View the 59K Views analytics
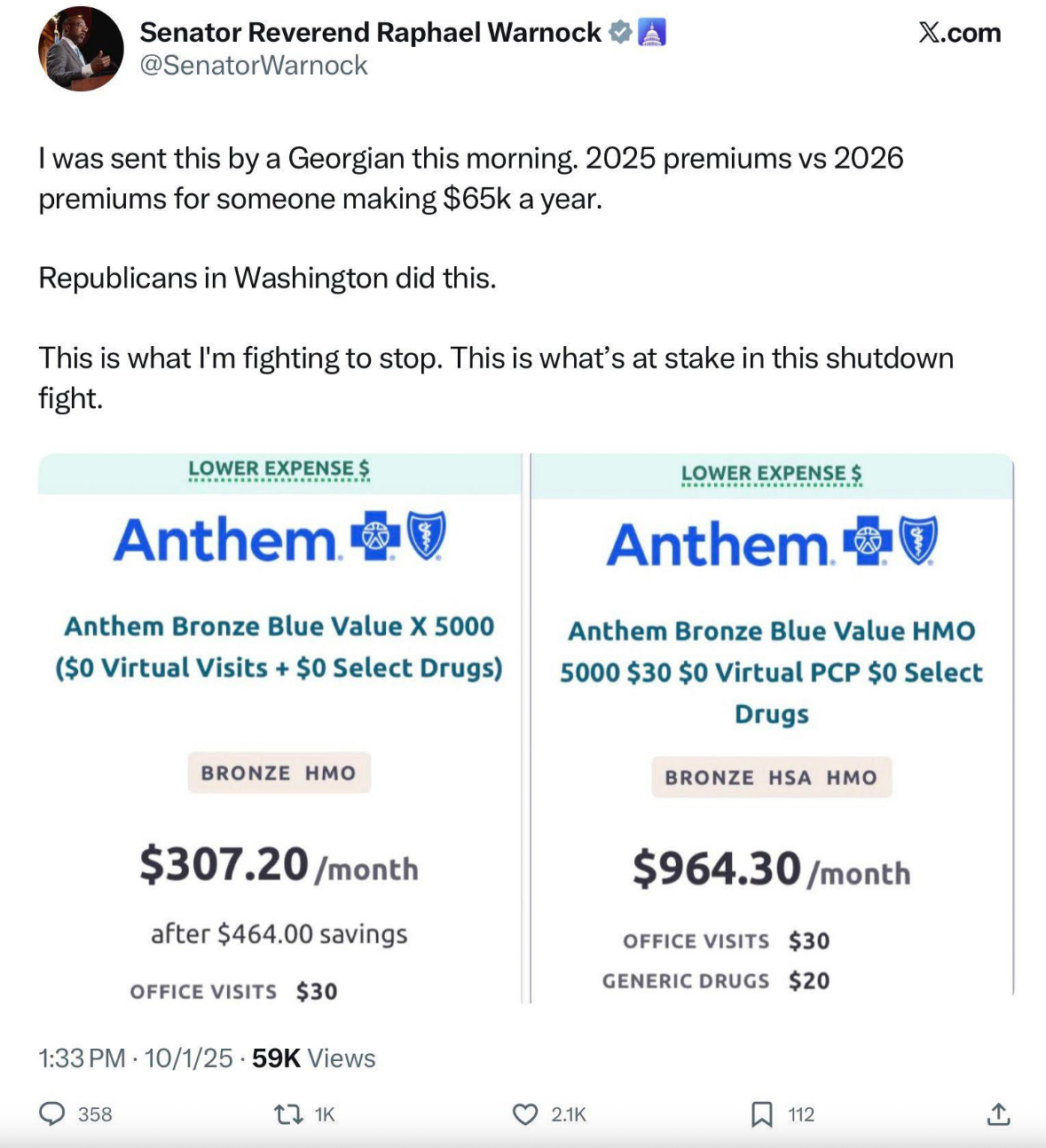The width and height of the screenshot is (1046, 1148). click(x=314, y=1058)
